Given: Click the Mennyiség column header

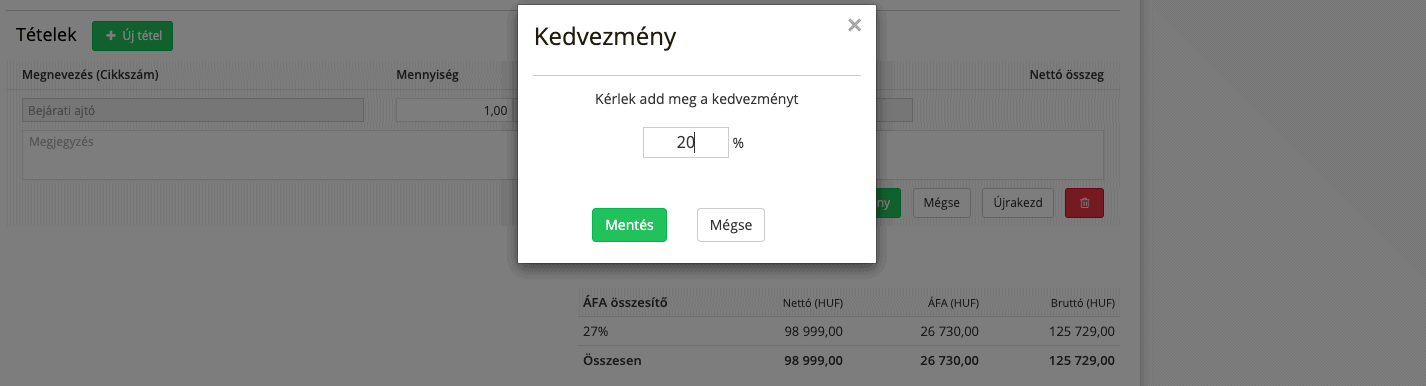Looking at the screenshot, I should pos(427,75).
